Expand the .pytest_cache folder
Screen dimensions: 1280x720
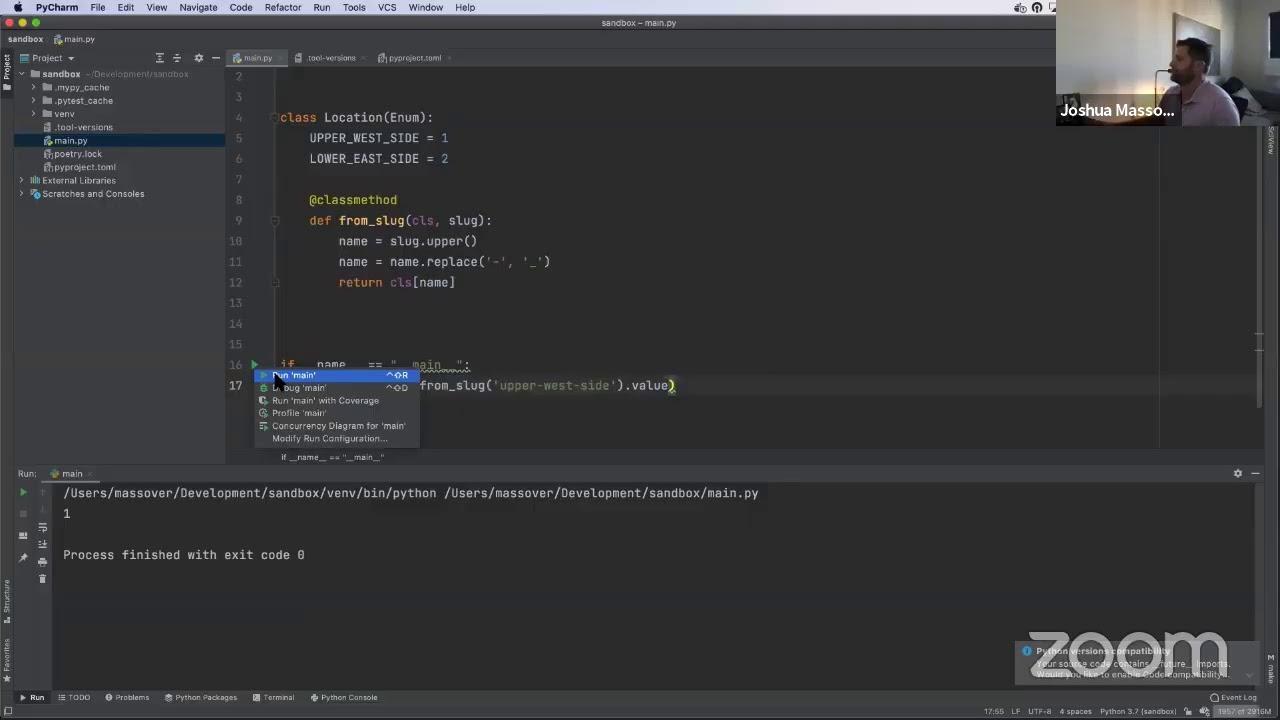pyautogui.click(x=34, y=101)
